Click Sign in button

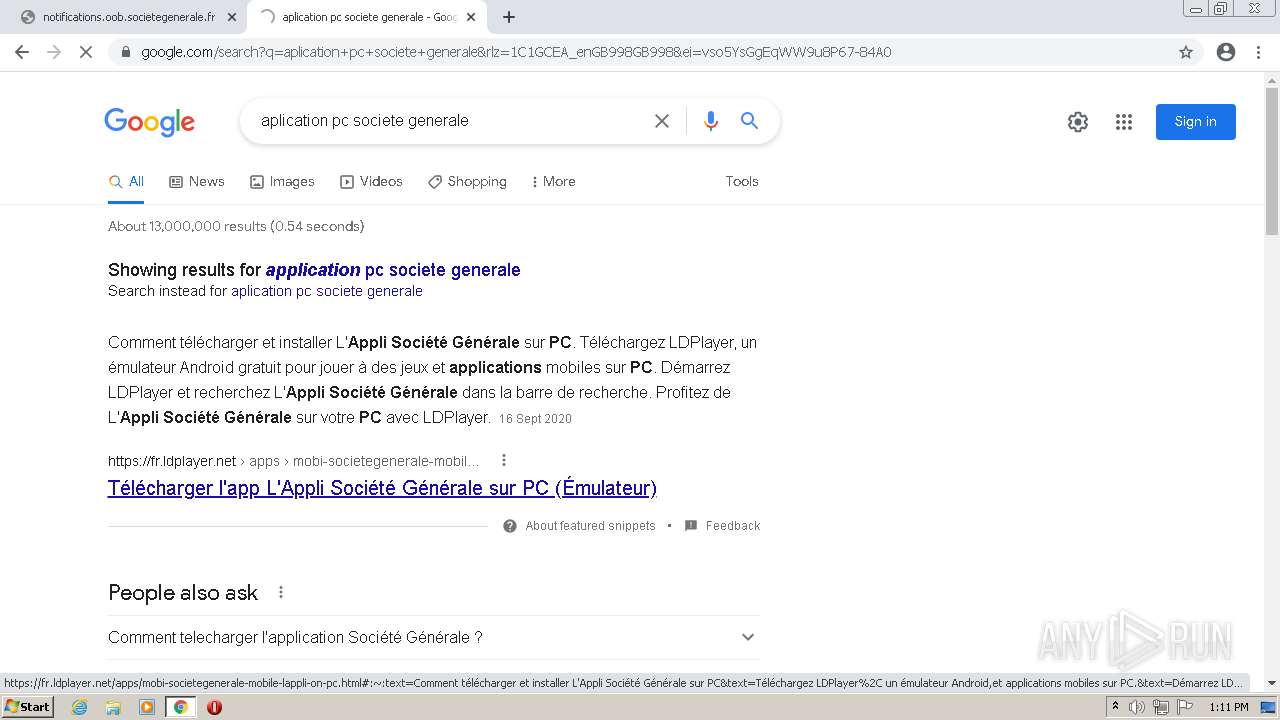coord(1196,122)
